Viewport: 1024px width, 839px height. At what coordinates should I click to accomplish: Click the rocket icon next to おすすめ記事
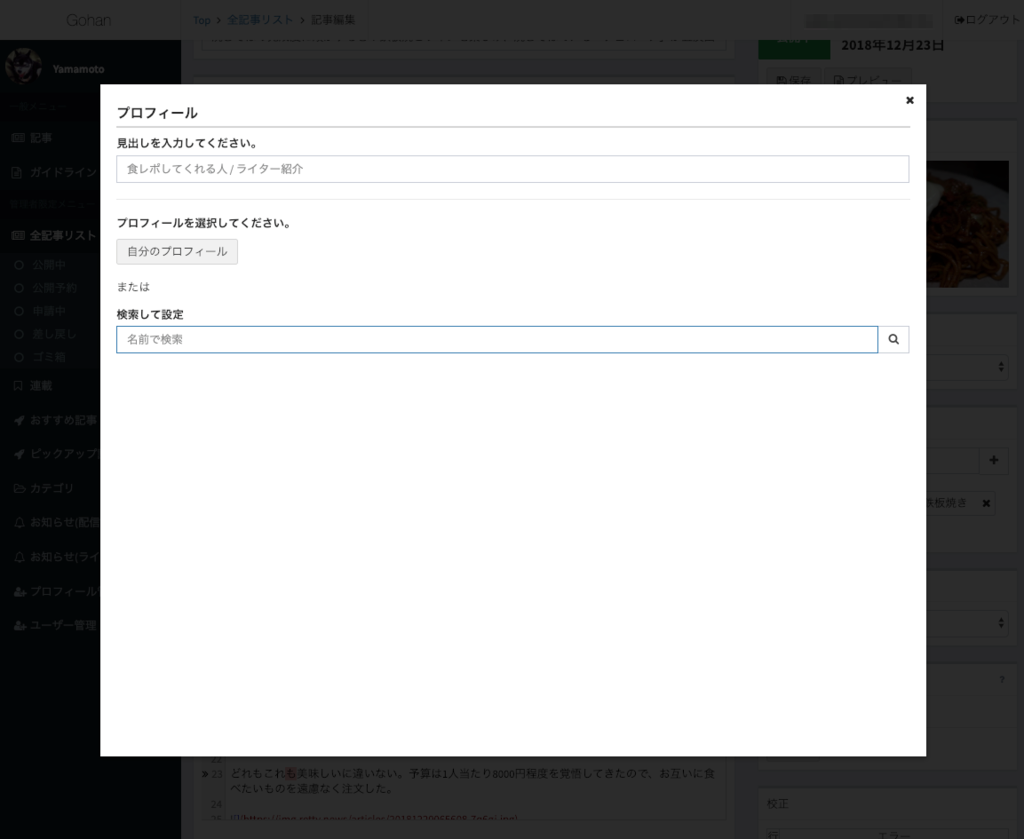19,420
